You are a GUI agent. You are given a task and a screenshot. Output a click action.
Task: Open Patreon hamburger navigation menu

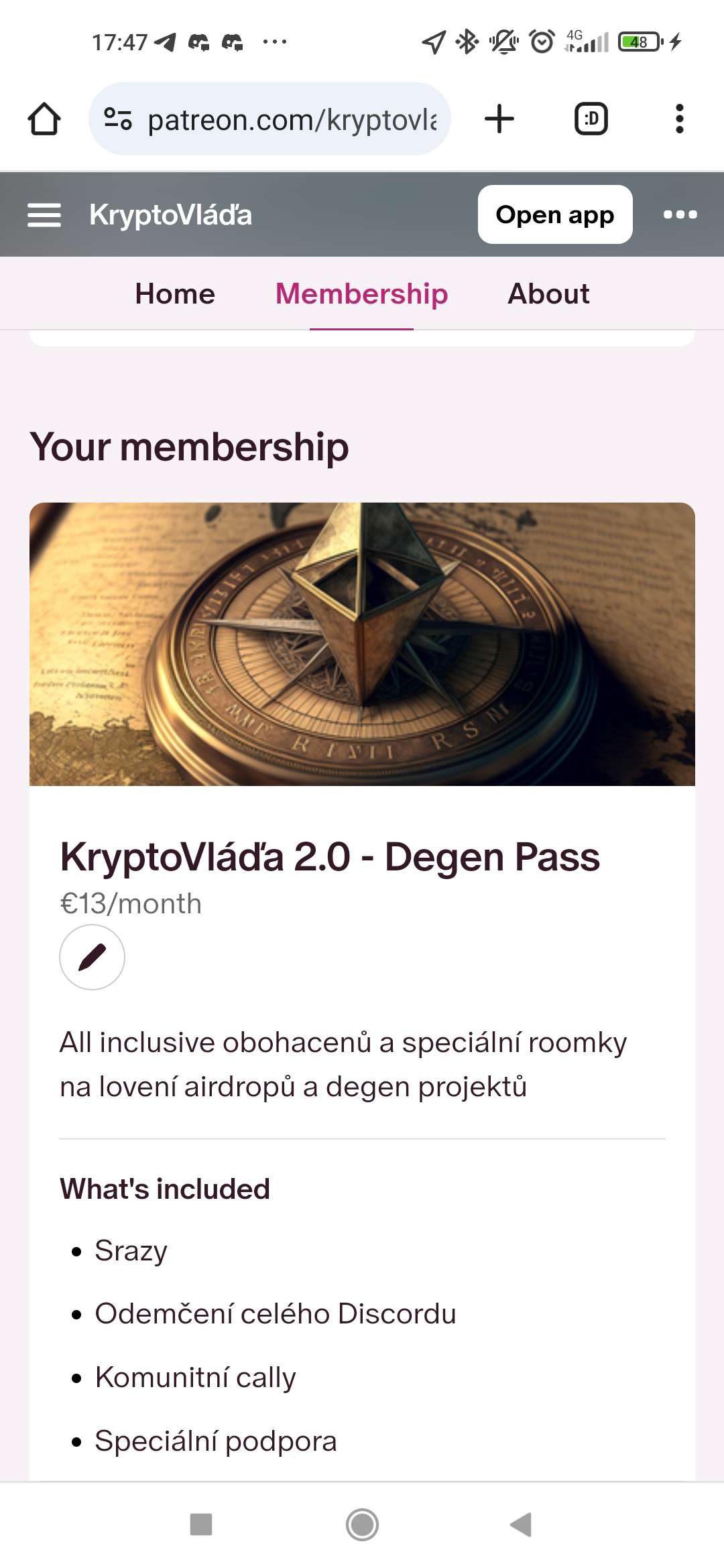44,215
